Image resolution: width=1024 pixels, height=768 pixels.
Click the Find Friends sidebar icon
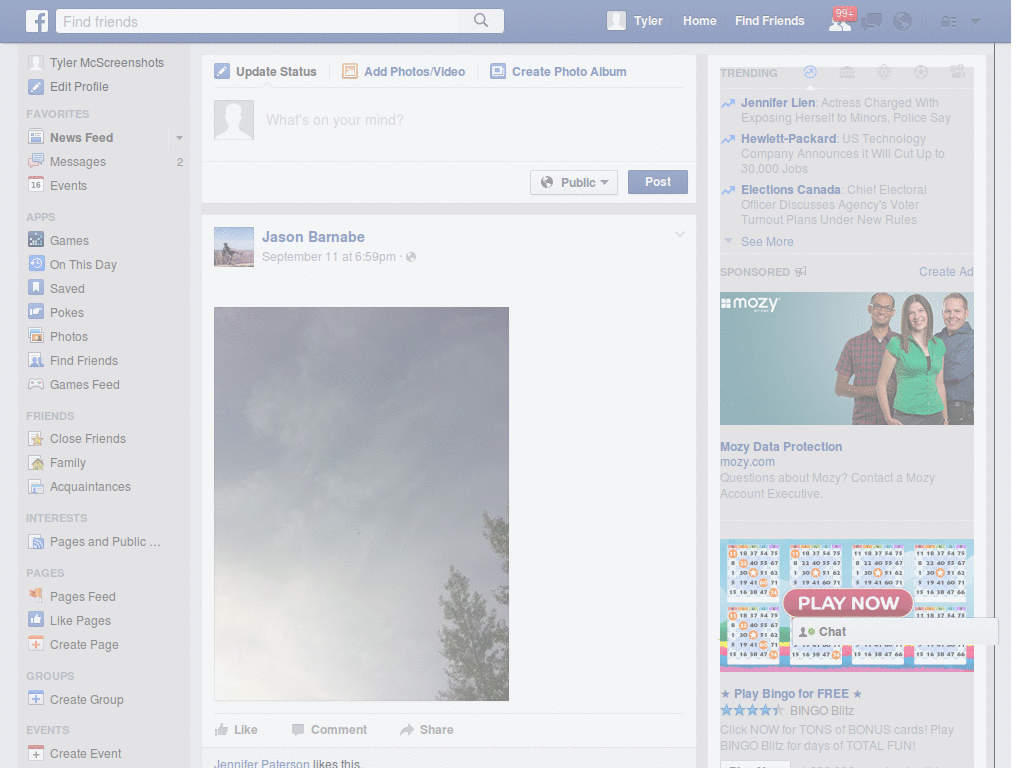[x=36, y=360]
